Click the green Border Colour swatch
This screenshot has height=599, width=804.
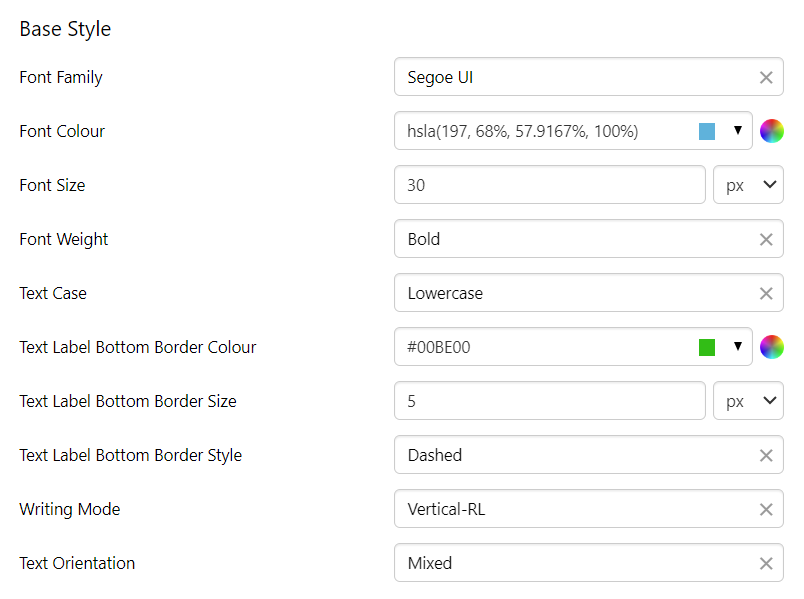(707, 347)
